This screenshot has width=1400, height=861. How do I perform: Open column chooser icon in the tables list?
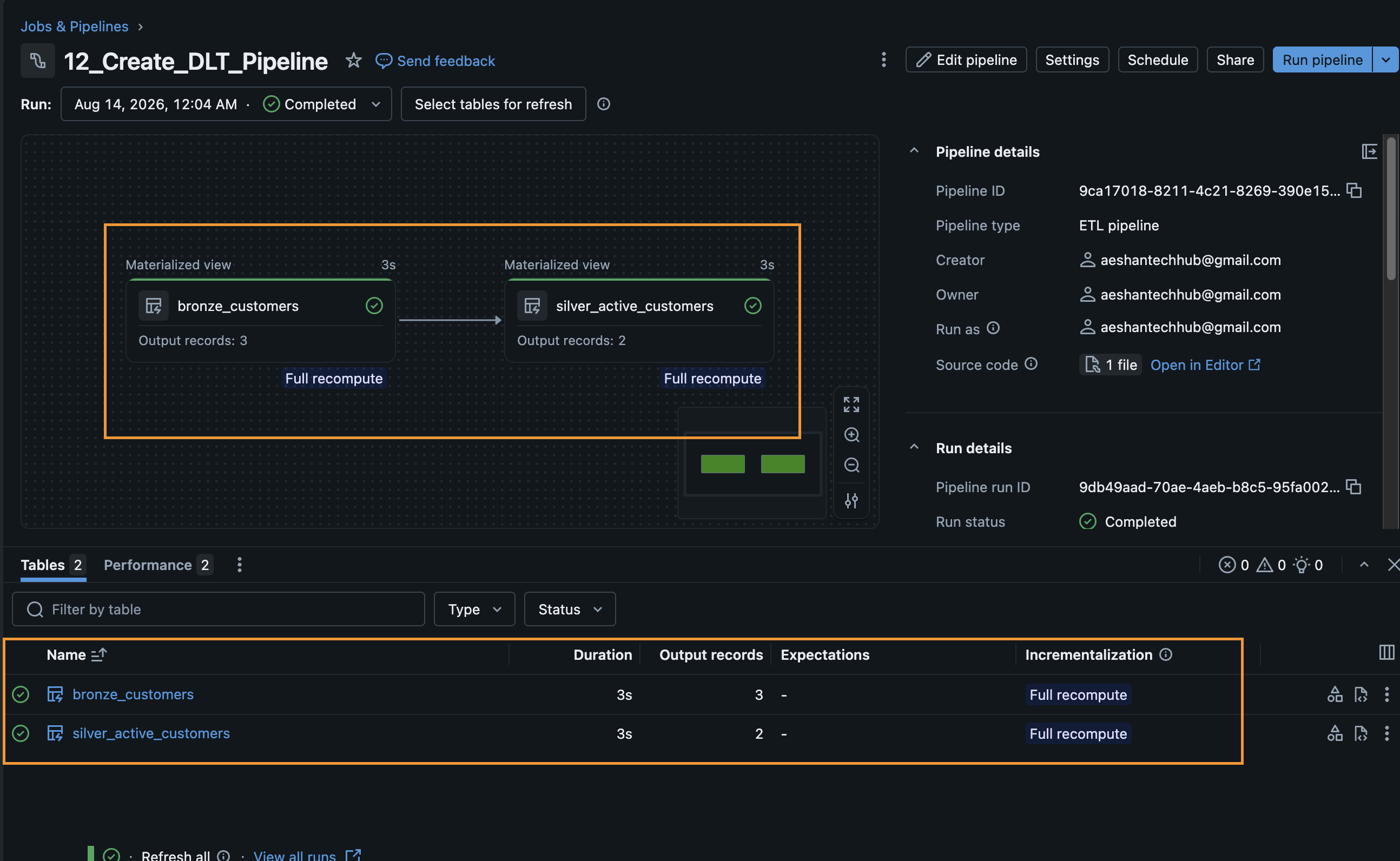click(x=1386, y=652)
